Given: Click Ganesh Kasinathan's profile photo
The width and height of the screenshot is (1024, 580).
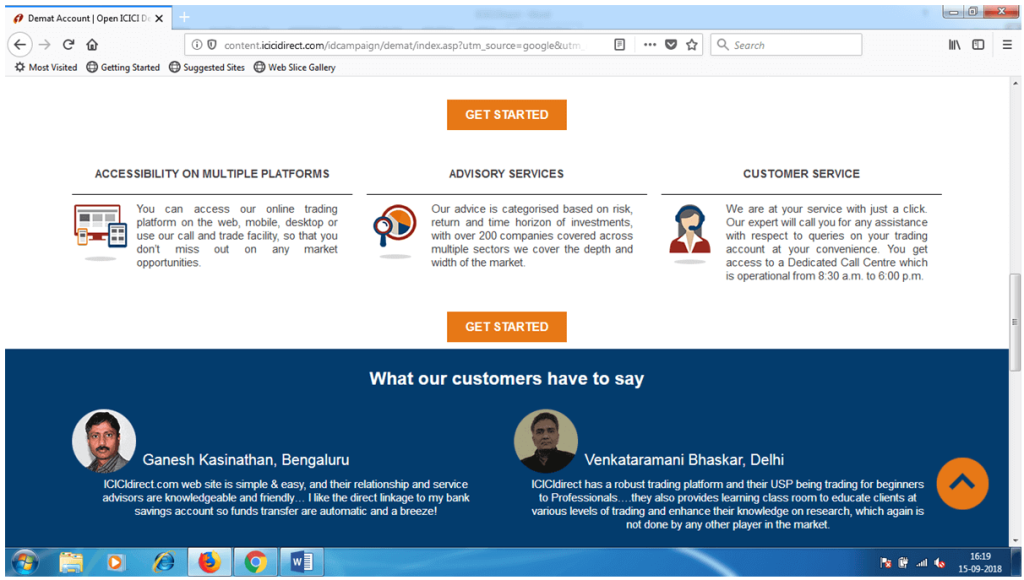Looking at the screenshot, I should pos(104,441).
